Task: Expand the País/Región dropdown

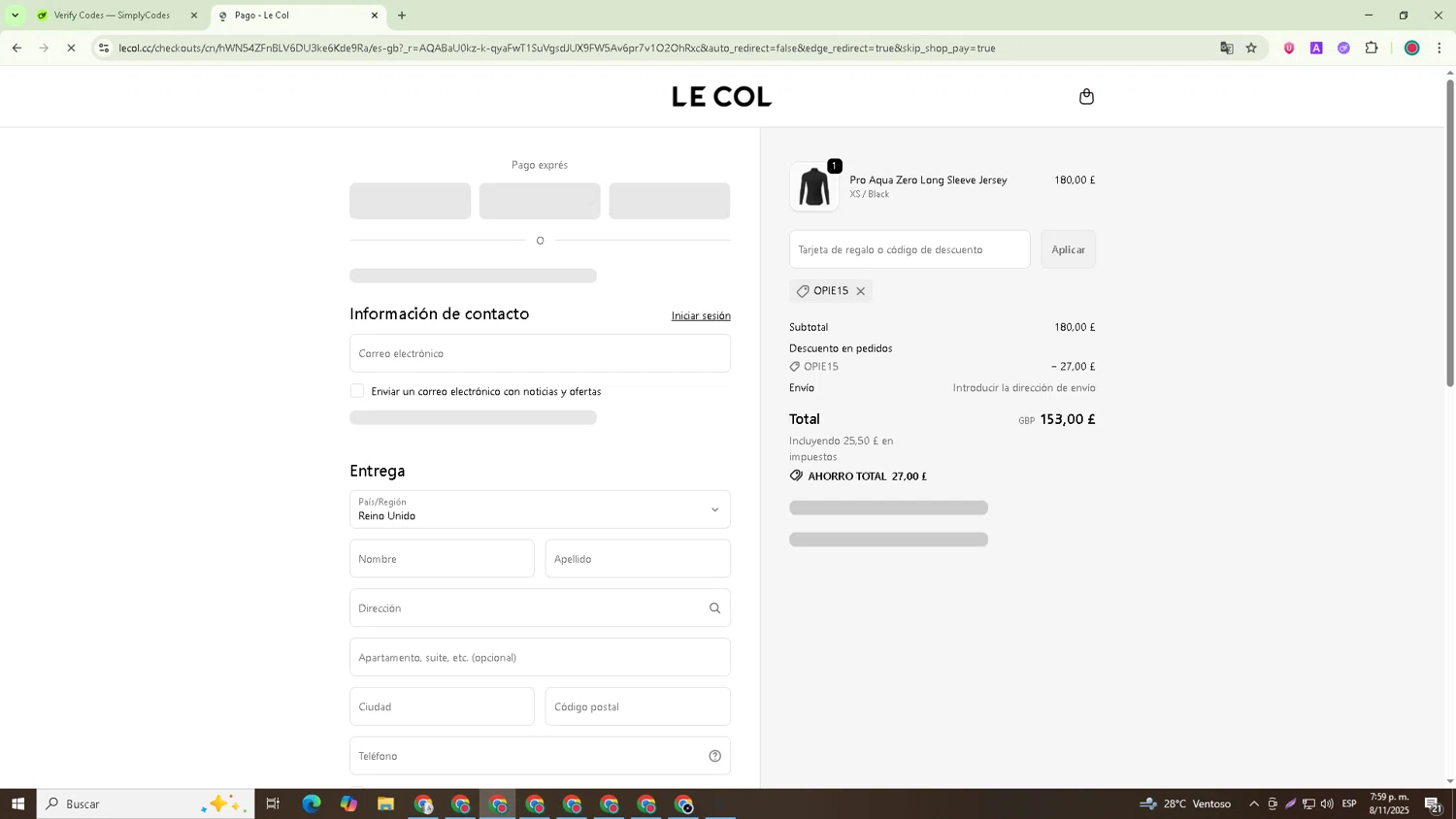Action: coord(540,509)
